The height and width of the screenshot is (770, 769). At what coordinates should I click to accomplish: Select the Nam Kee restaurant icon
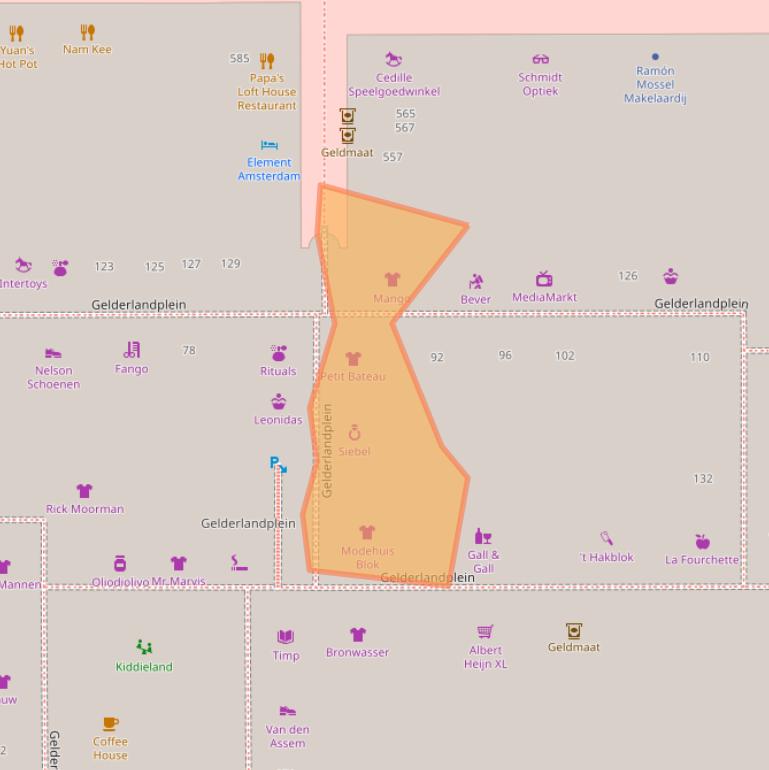[x=87, y=32]
